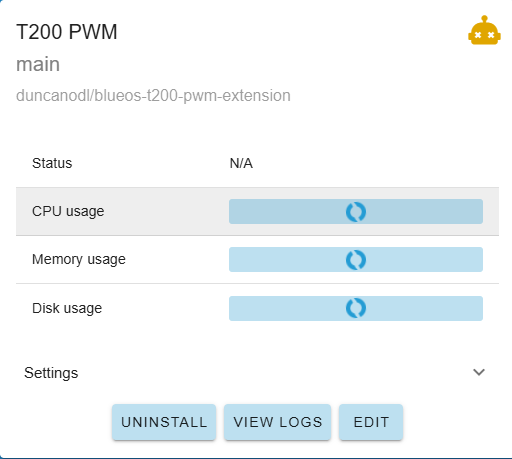Open the Settings section
Viewport: 512px width, 459px height.
click(x=255, y=372)
